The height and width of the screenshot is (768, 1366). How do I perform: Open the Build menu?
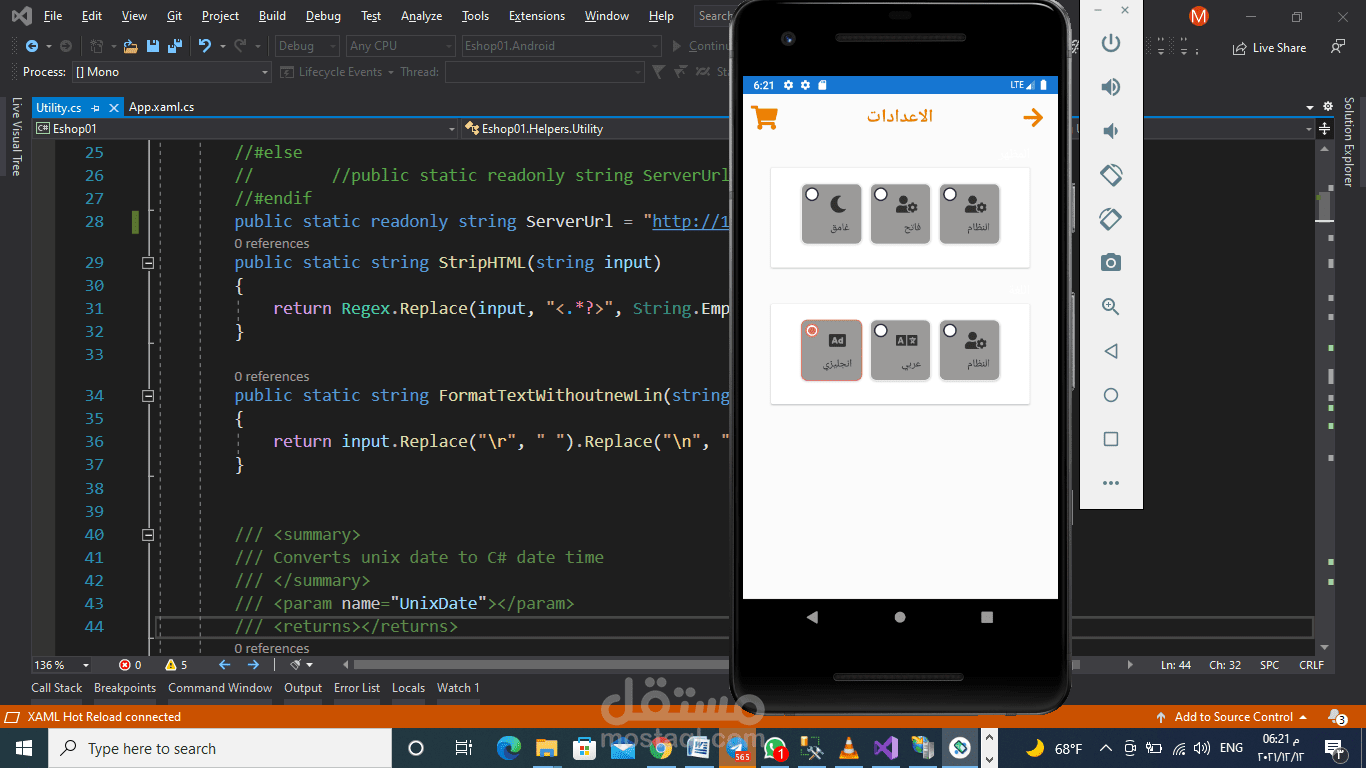tap(272, 16)
